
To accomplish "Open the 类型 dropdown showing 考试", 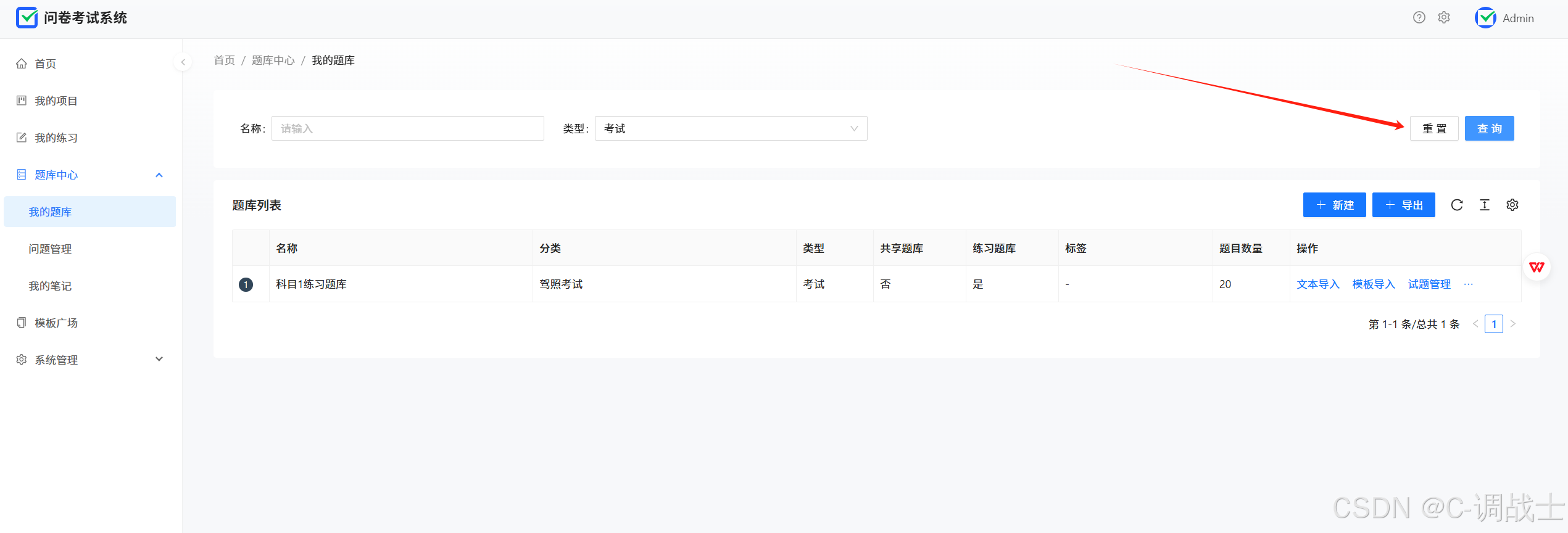I will click(x=731, y=128).
